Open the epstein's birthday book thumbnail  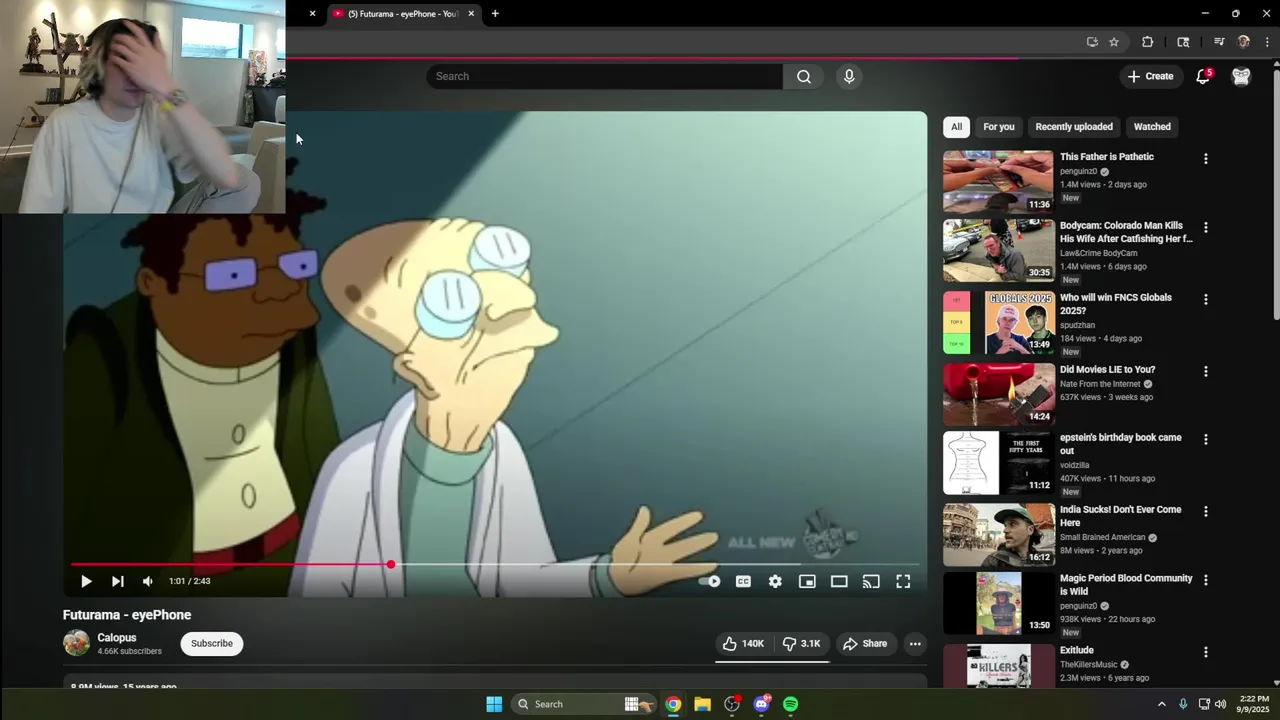pyautogui.click(x=998, y=463)
